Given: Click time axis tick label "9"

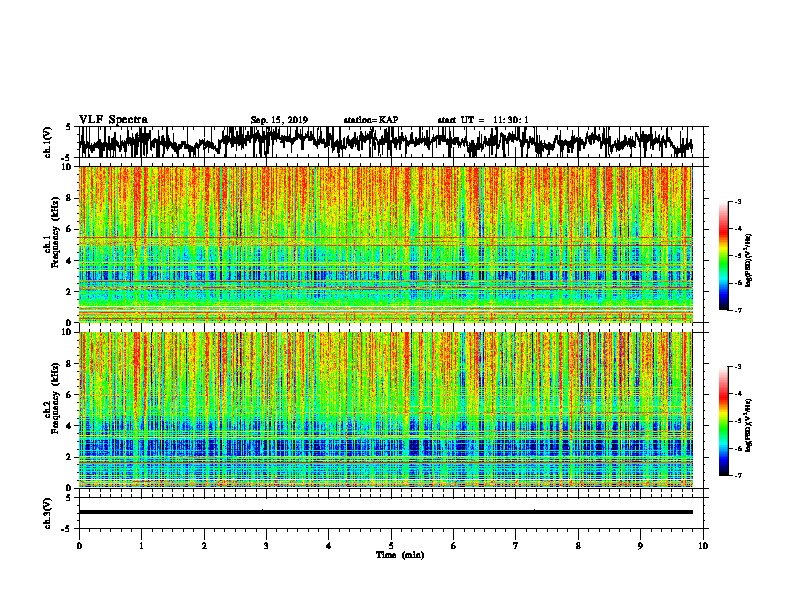Looking at the screenshot, I should pyautogui.click(x=640, y=546).
